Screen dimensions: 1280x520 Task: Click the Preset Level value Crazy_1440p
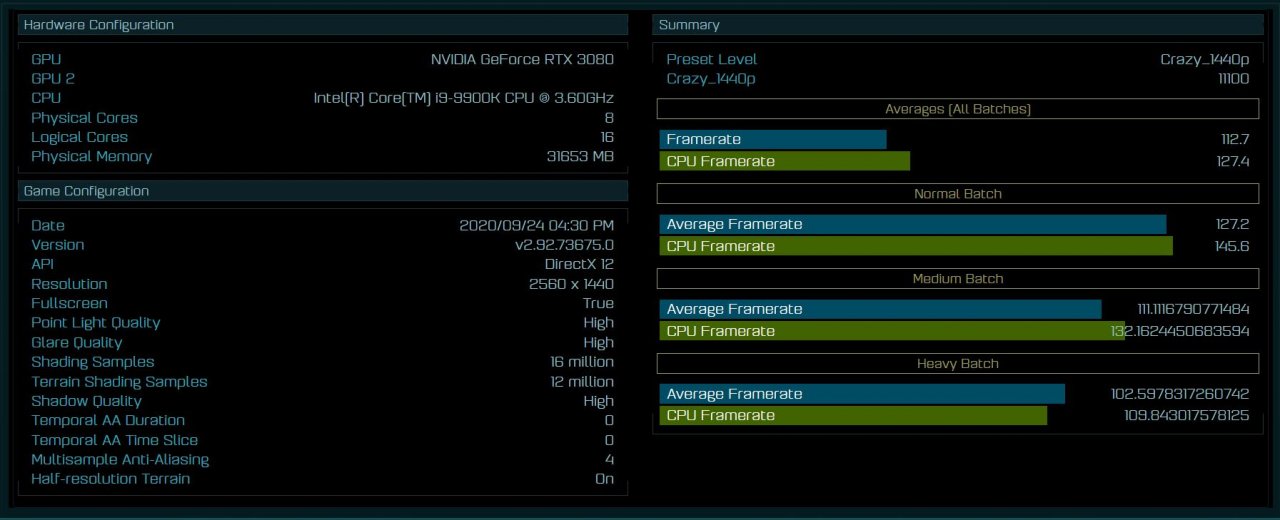point(1204,59)
